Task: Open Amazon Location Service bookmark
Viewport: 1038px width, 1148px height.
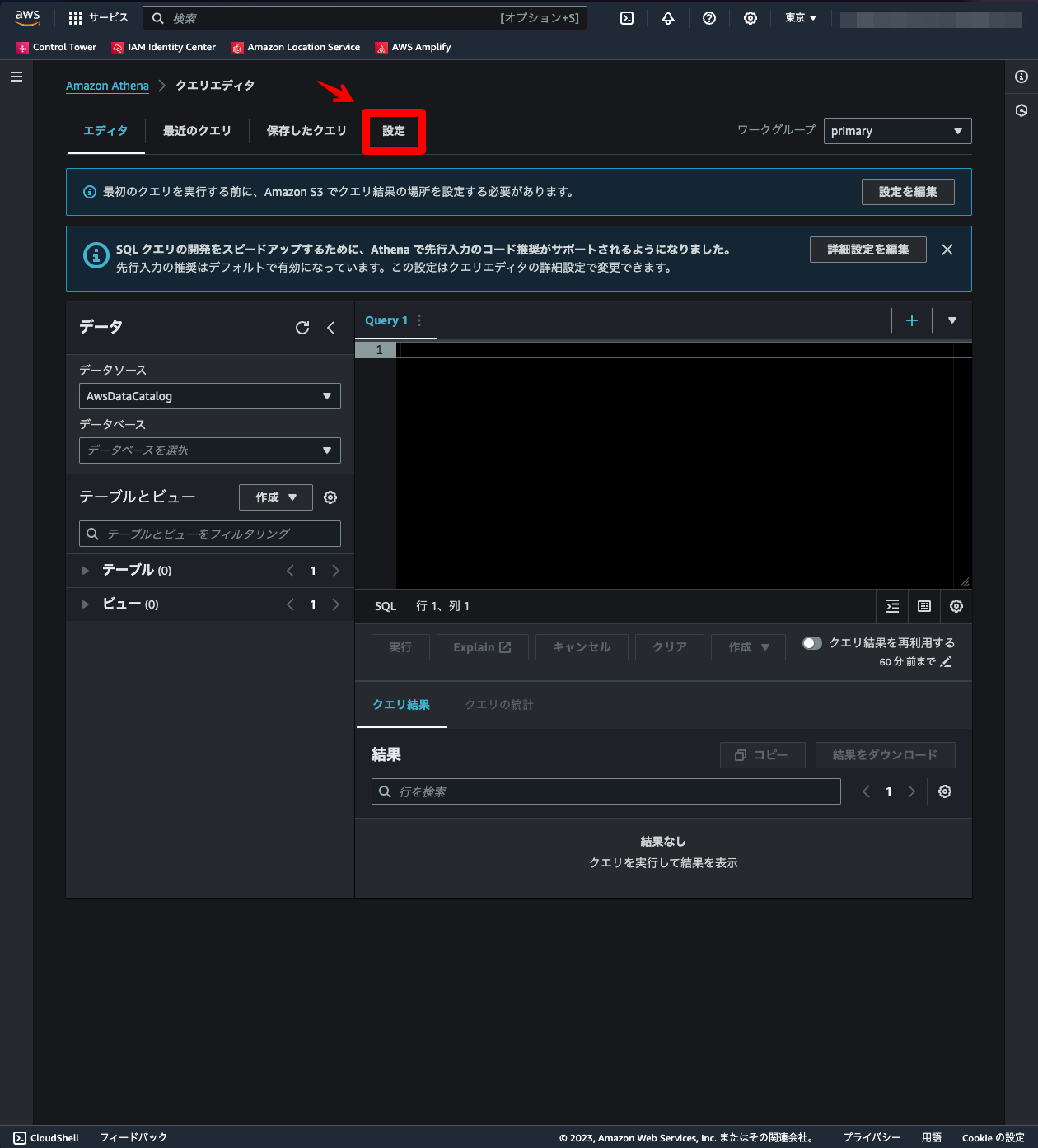Action: tap(296, 47)
